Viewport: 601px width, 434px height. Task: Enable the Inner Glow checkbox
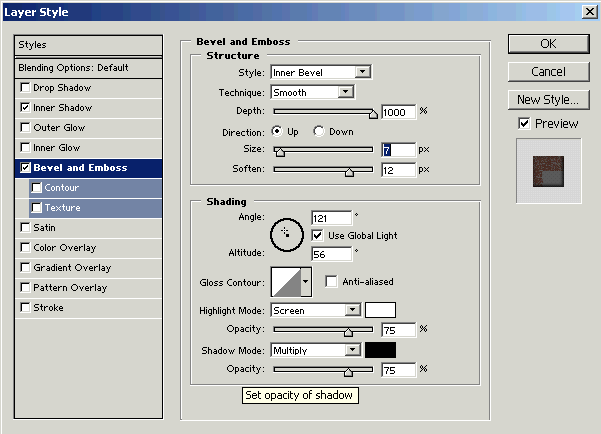click(x=25, y=147)
